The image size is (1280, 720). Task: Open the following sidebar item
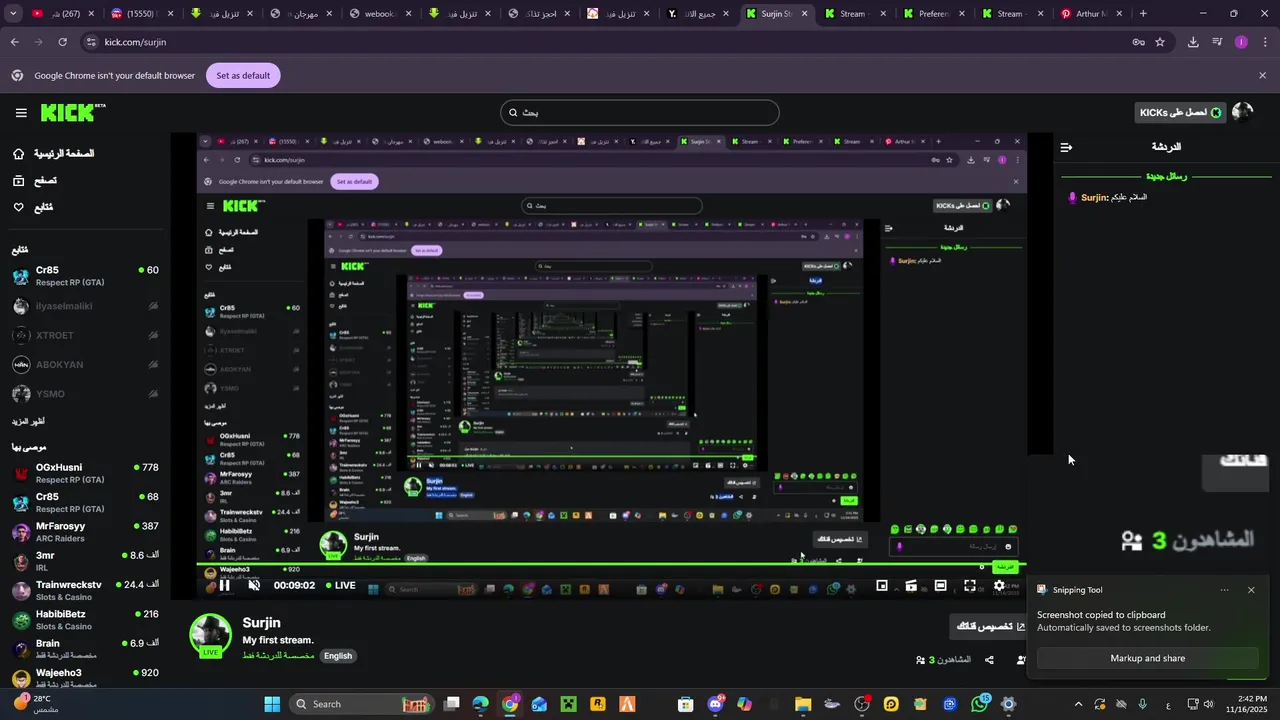[x=32, y=207]
